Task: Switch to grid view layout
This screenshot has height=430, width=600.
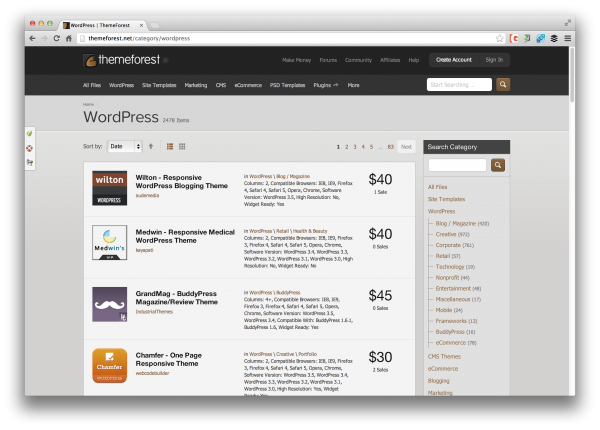Action: tap(182, 146)
